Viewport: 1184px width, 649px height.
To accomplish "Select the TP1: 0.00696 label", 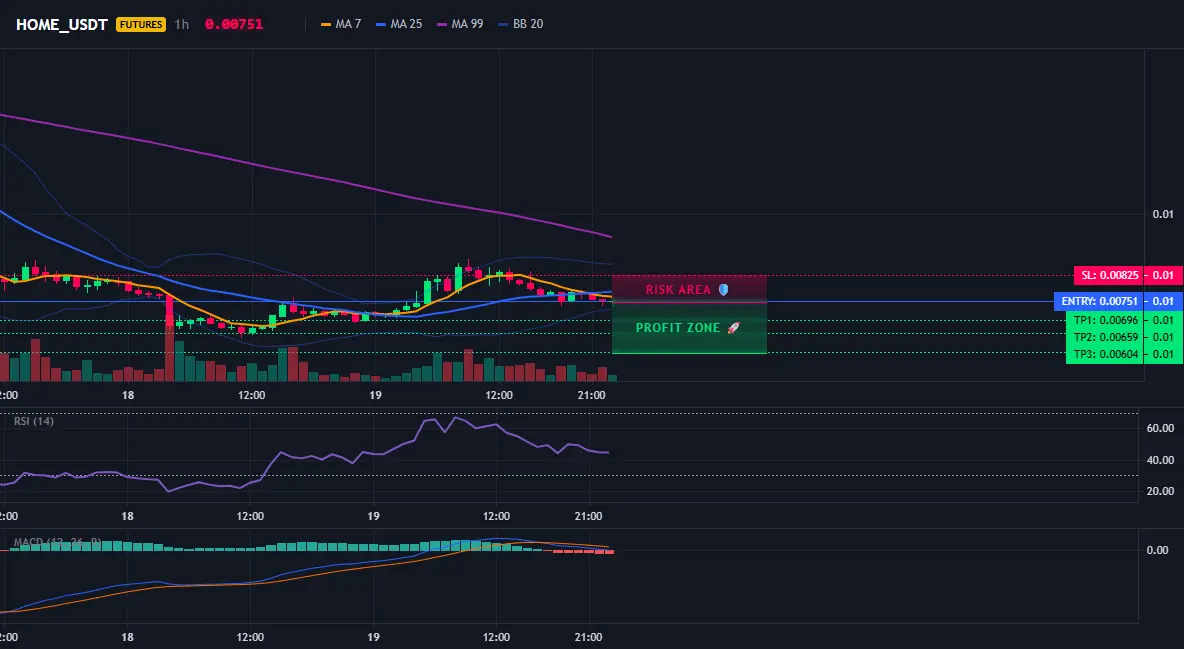I will [1105, 320].
